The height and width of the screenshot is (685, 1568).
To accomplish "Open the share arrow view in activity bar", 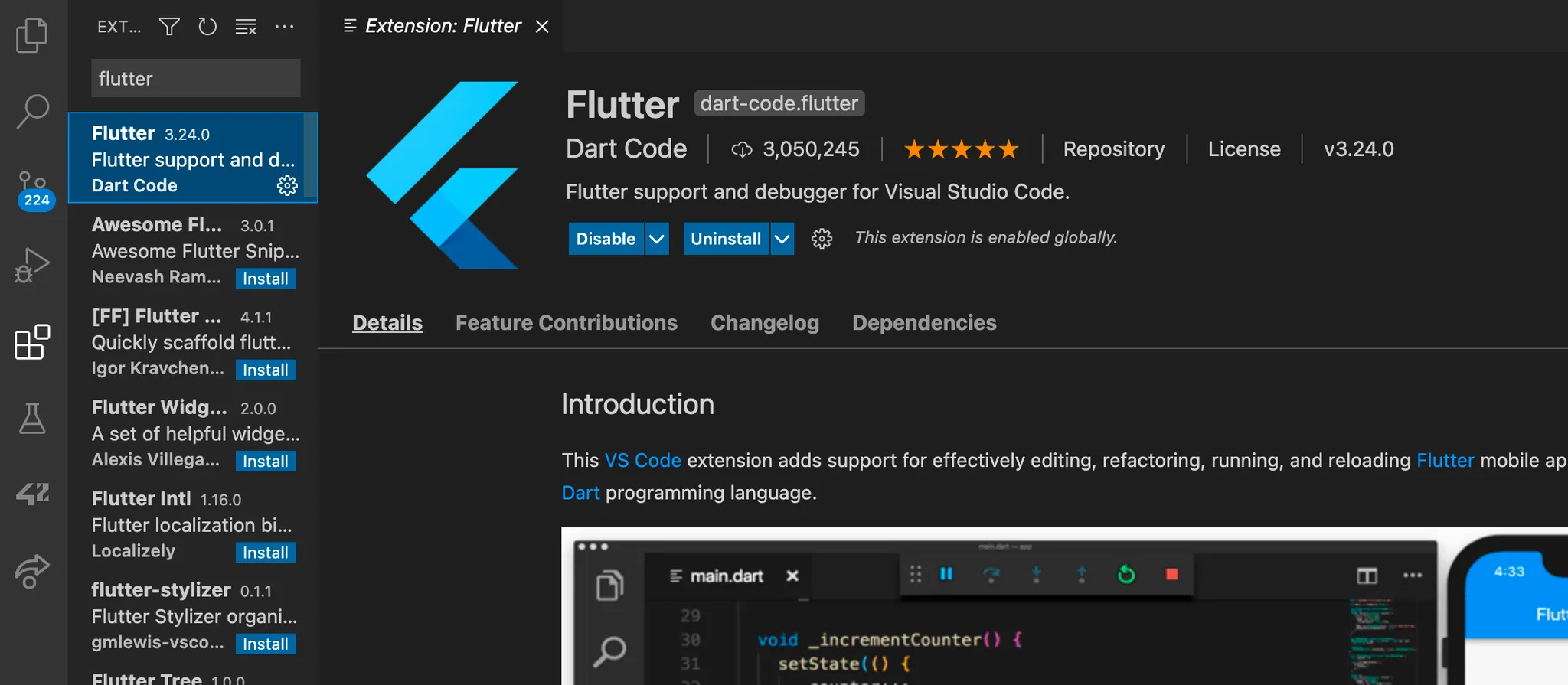I will pos(32,571).
